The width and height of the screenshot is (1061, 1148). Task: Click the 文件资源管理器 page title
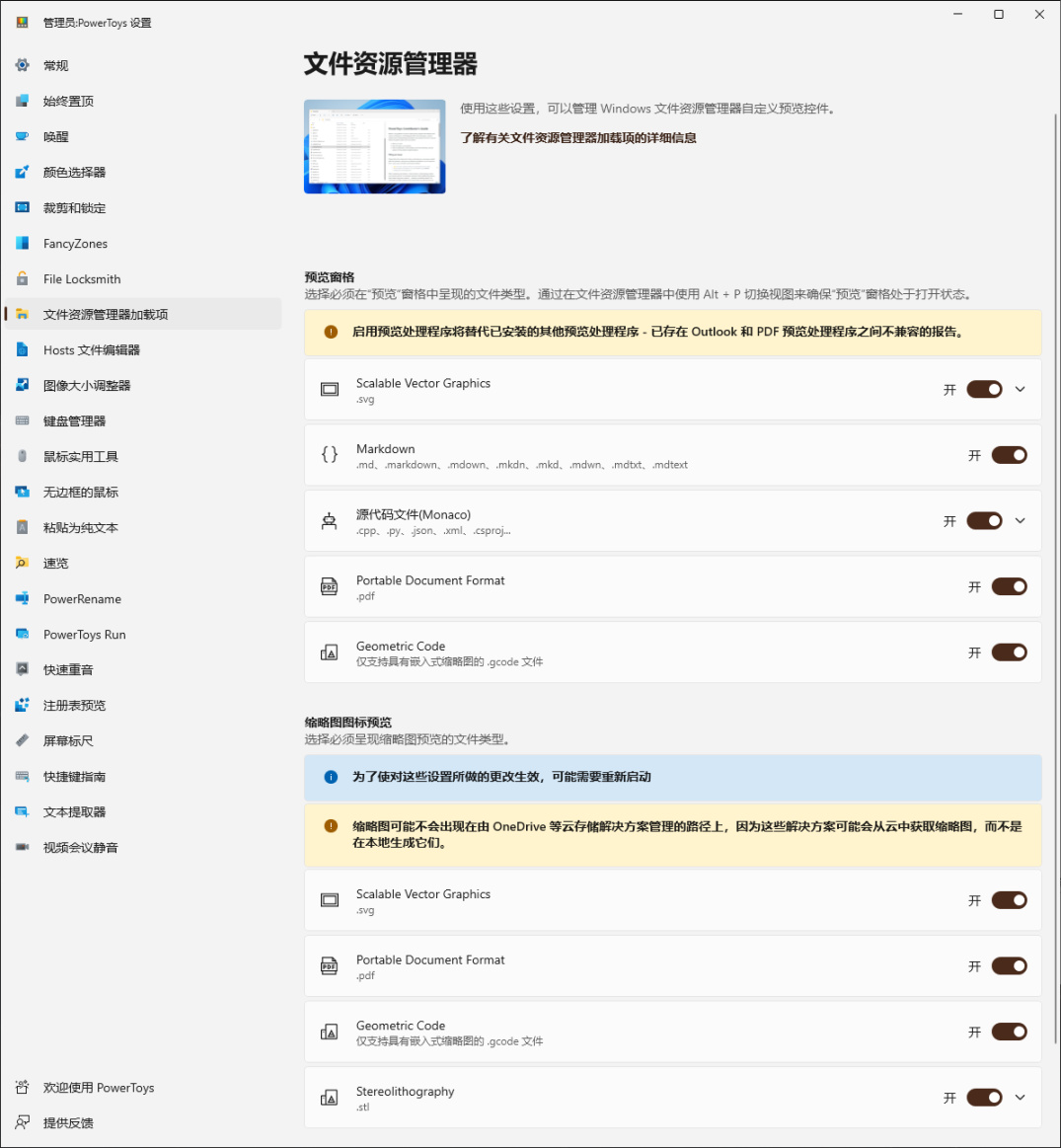pyautogui.click(x=390, y=64)
